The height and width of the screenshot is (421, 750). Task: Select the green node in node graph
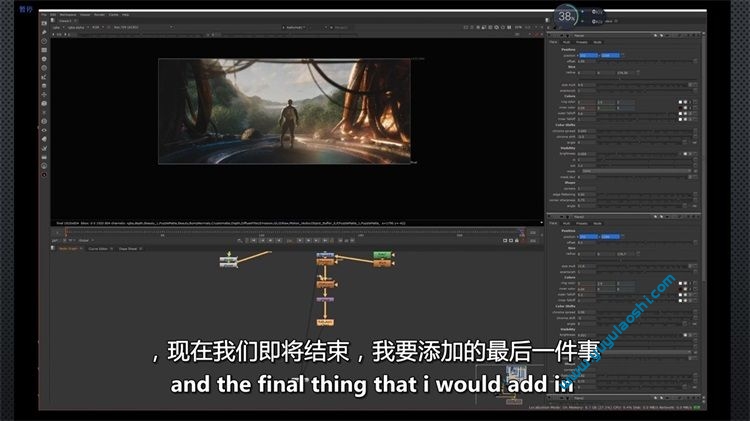pyautogui.click(x=383, y=255)
